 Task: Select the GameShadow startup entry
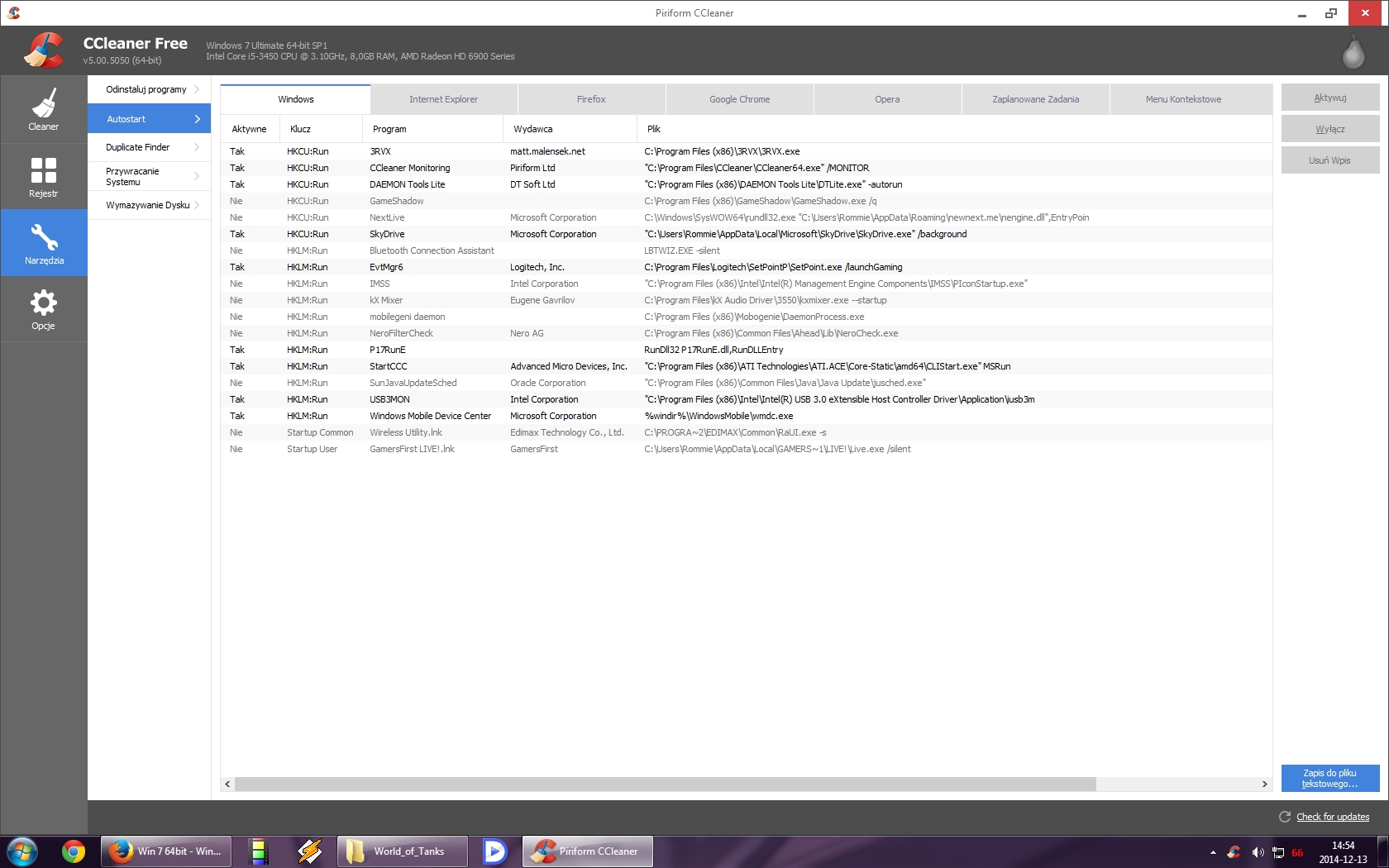[x=747, y=201]
